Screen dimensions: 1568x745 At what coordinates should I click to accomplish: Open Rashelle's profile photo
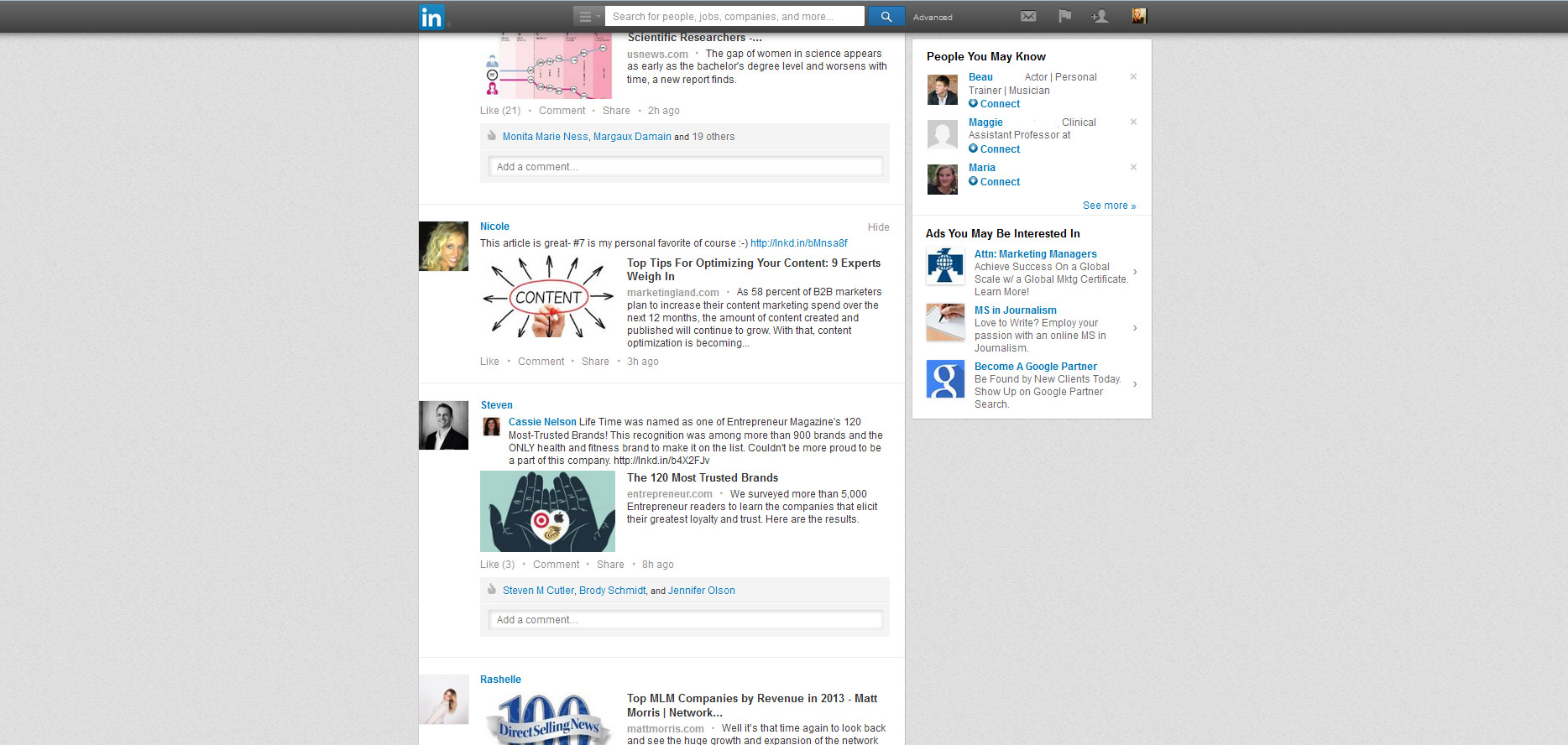443,700
